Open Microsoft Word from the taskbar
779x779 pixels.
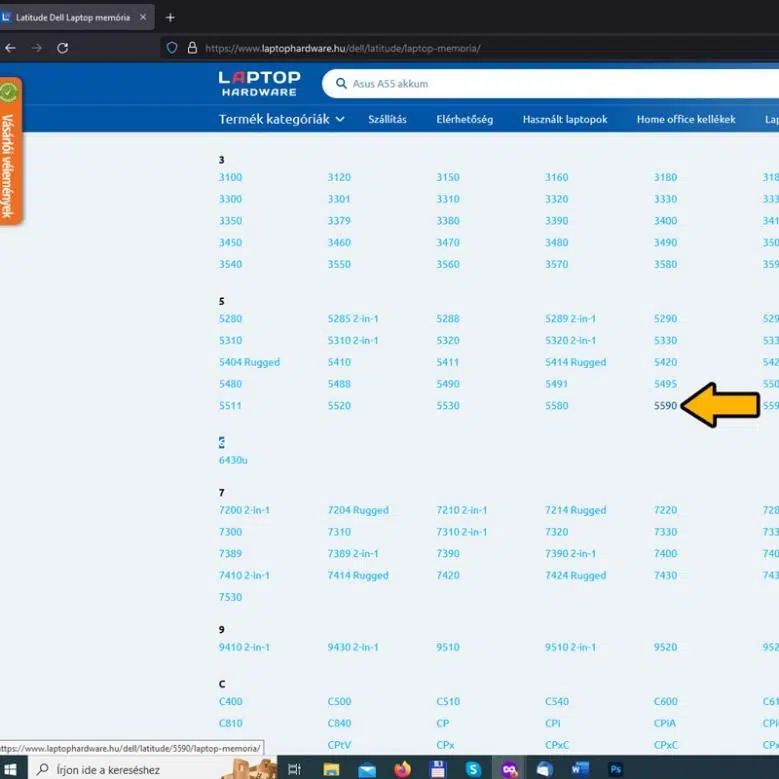[580, 770]
